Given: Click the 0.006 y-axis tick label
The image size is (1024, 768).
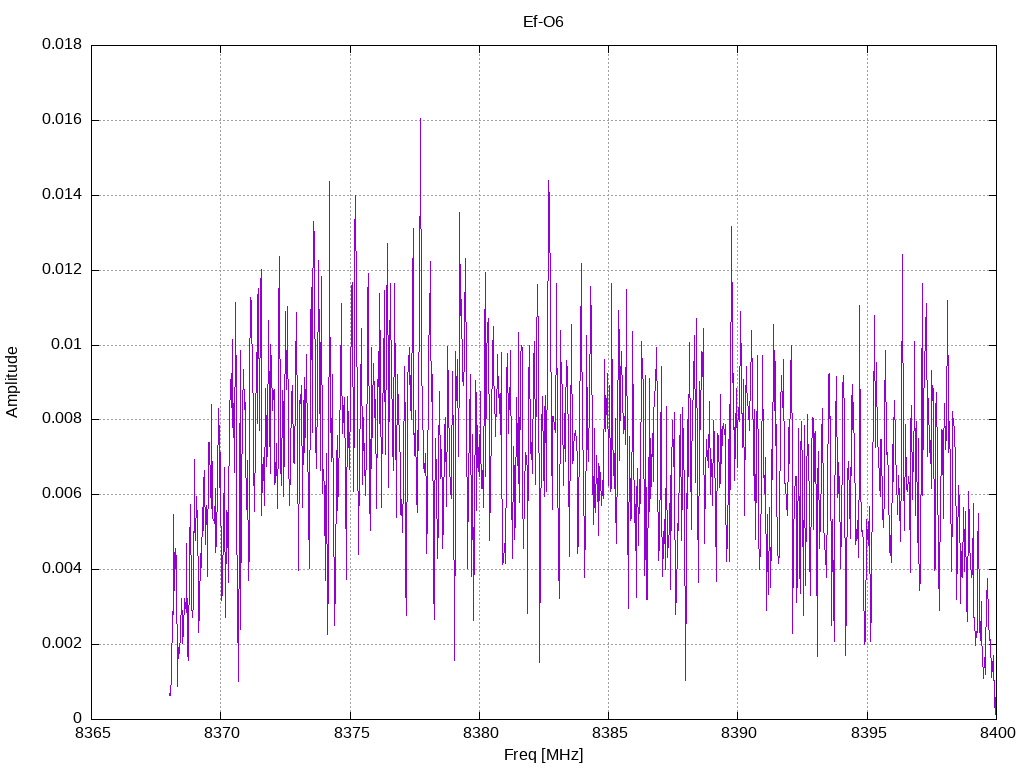Looking at the screenshot, I should pyautogui.click(x=62, y=494).
